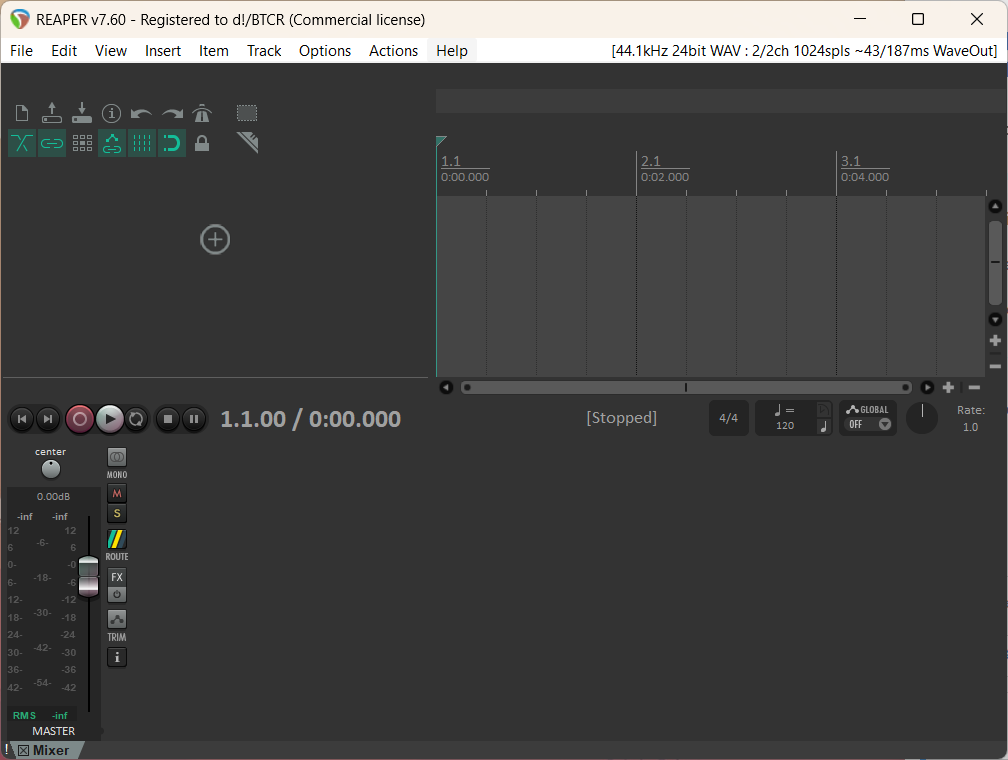The image size is (1008, 760).
Task: Open project using the upload-arrow icon
Action: 51,113
